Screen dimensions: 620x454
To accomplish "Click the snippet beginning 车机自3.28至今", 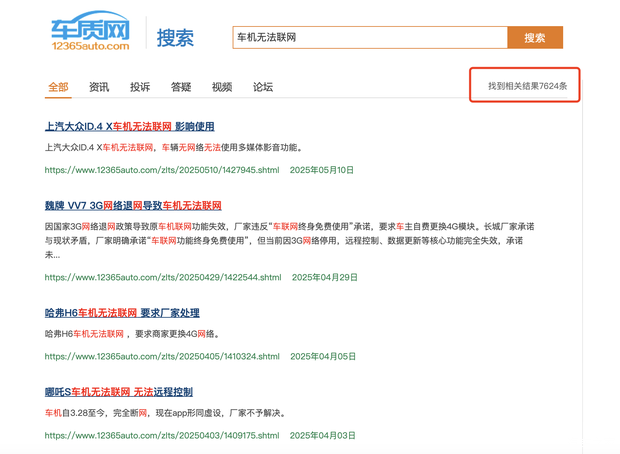I will [165, 413].
